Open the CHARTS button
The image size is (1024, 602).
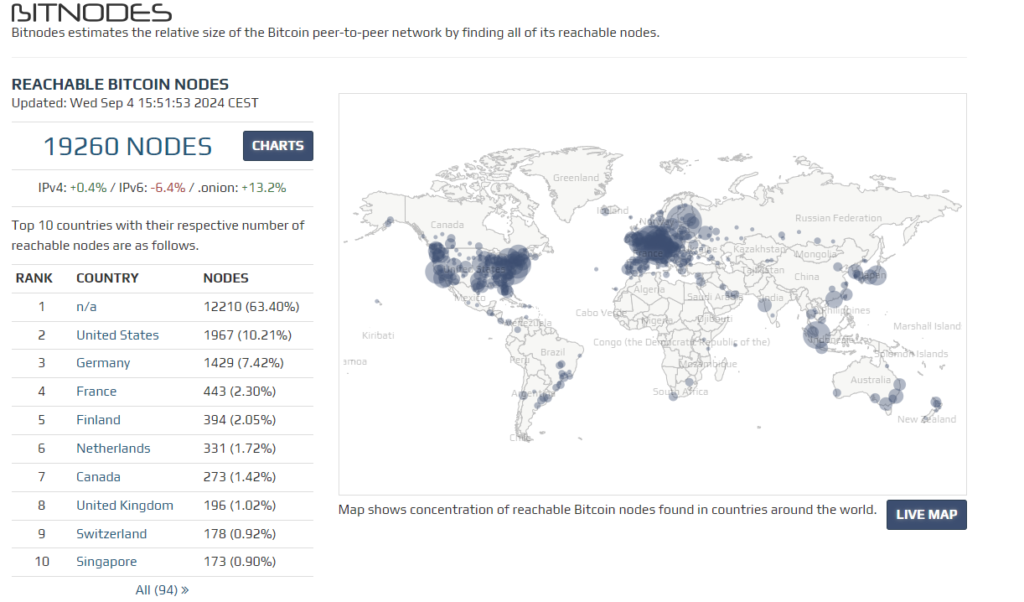[x=278, y=146]
